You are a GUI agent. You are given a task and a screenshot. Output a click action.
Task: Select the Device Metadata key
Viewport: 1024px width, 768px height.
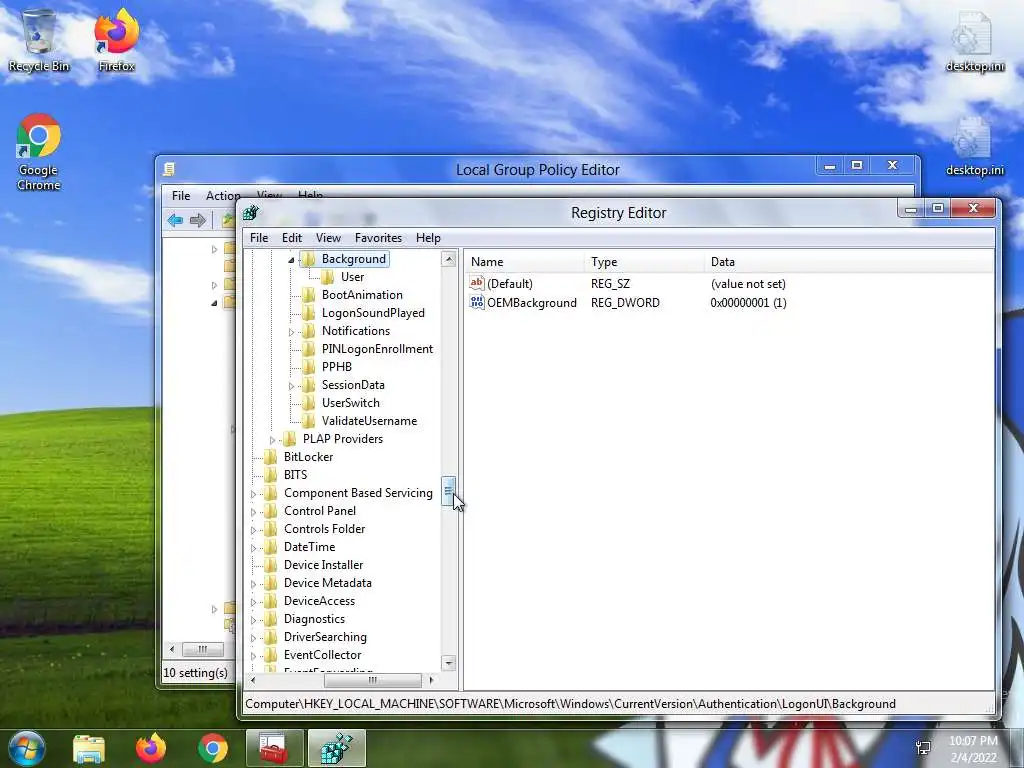click(x=327, y=583)
